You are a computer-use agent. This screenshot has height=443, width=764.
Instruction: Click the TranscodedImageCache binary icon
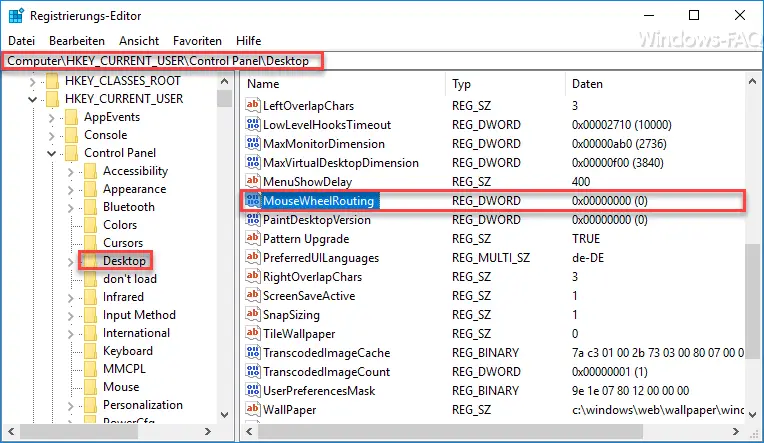[252, 352]
